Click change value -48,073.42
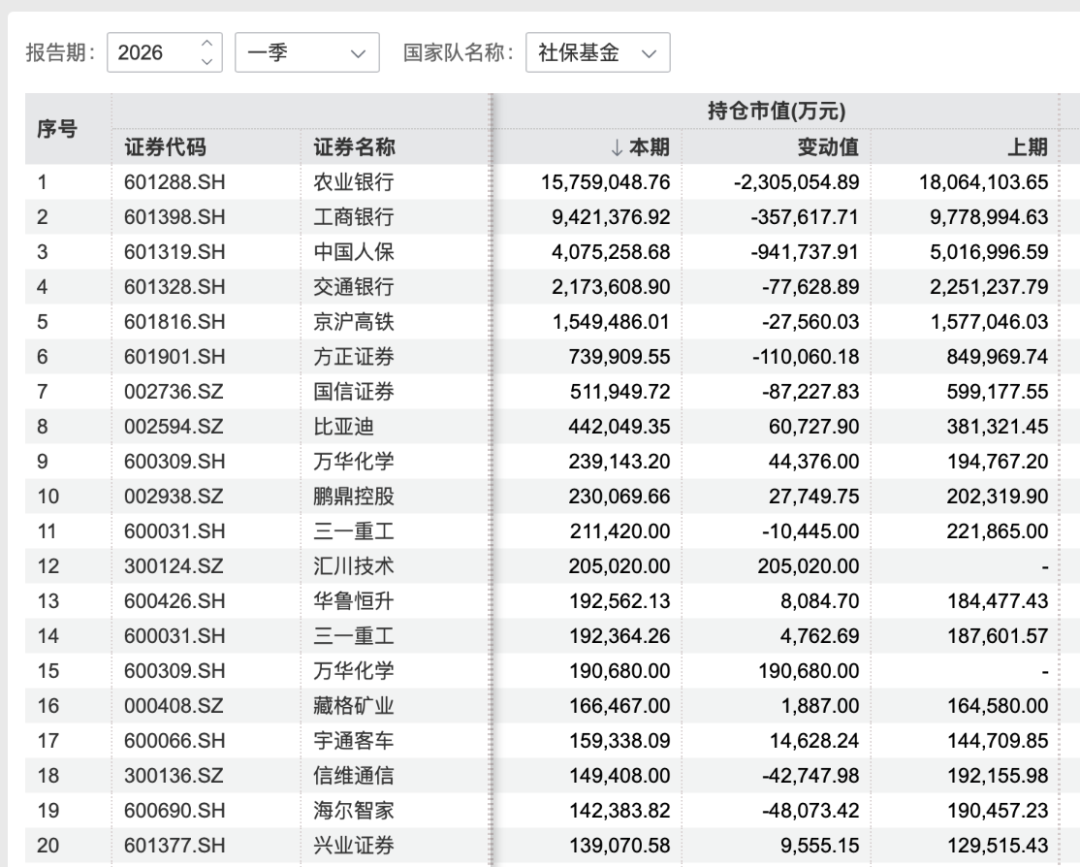The height and width of the screenshot is (867, 1080). 811,811
